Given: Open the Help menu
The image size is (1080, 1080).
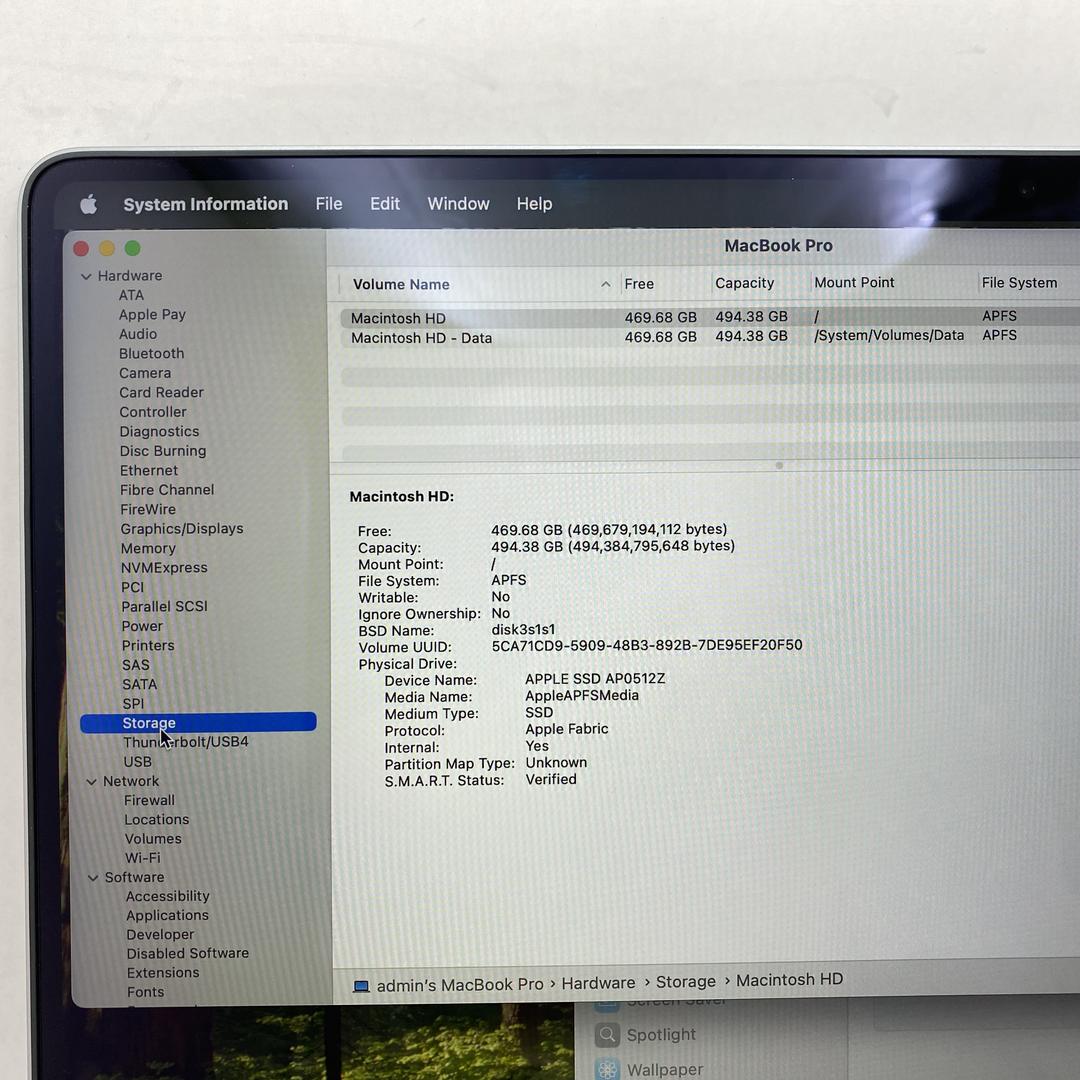Looking at the screenshot, I should click(x=534, y=204).
